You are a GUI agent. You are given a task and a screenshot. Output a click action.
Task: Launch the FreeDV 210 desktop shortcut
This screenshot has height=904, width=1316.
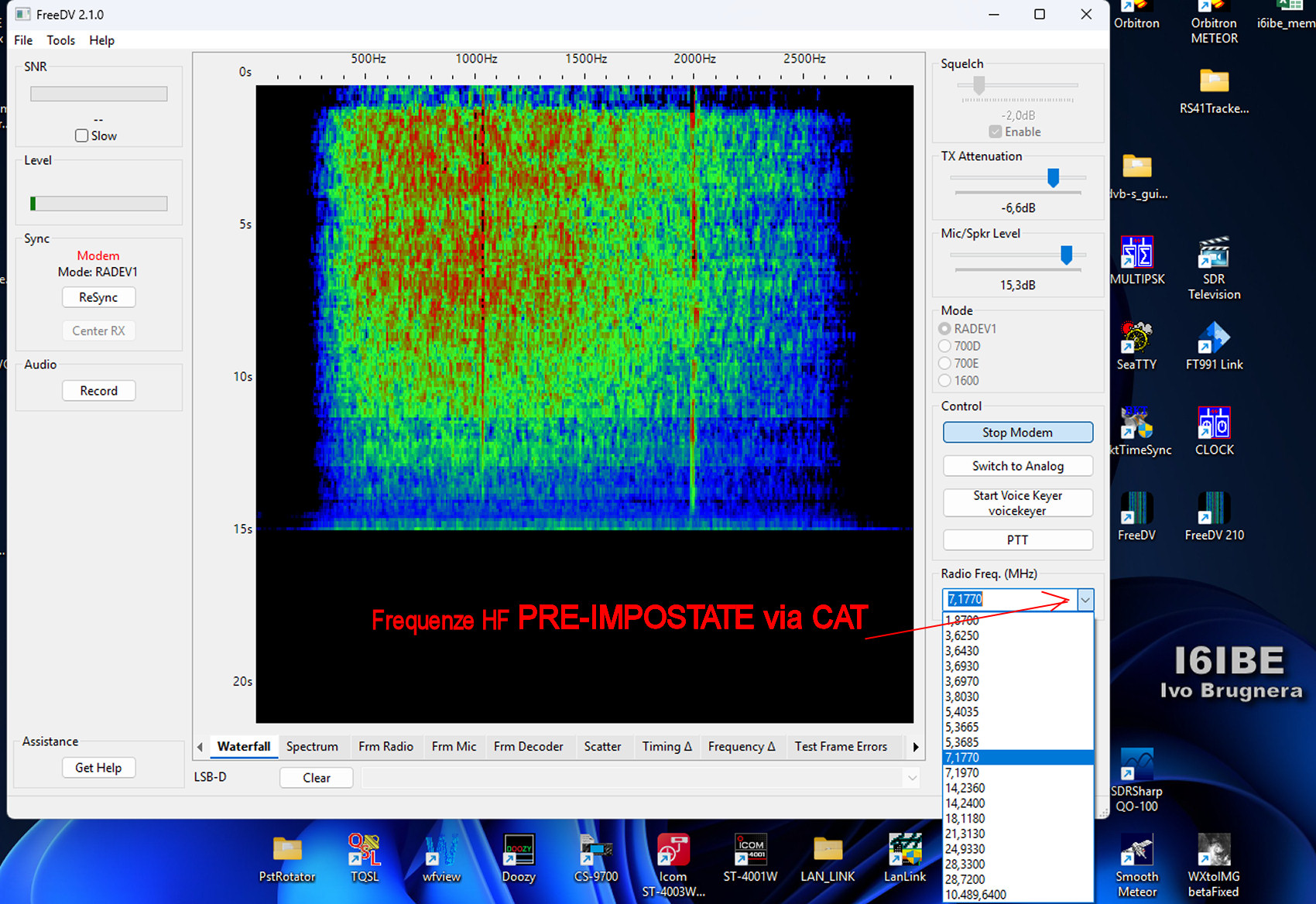click(x=1214, y=509)
